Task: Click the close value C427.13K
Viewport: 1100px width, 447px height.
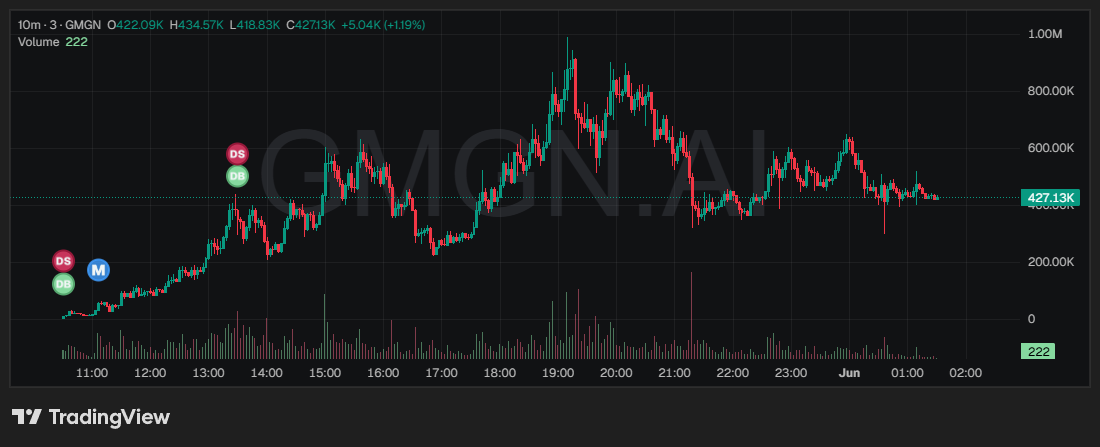Action: (x=310, y=25)
